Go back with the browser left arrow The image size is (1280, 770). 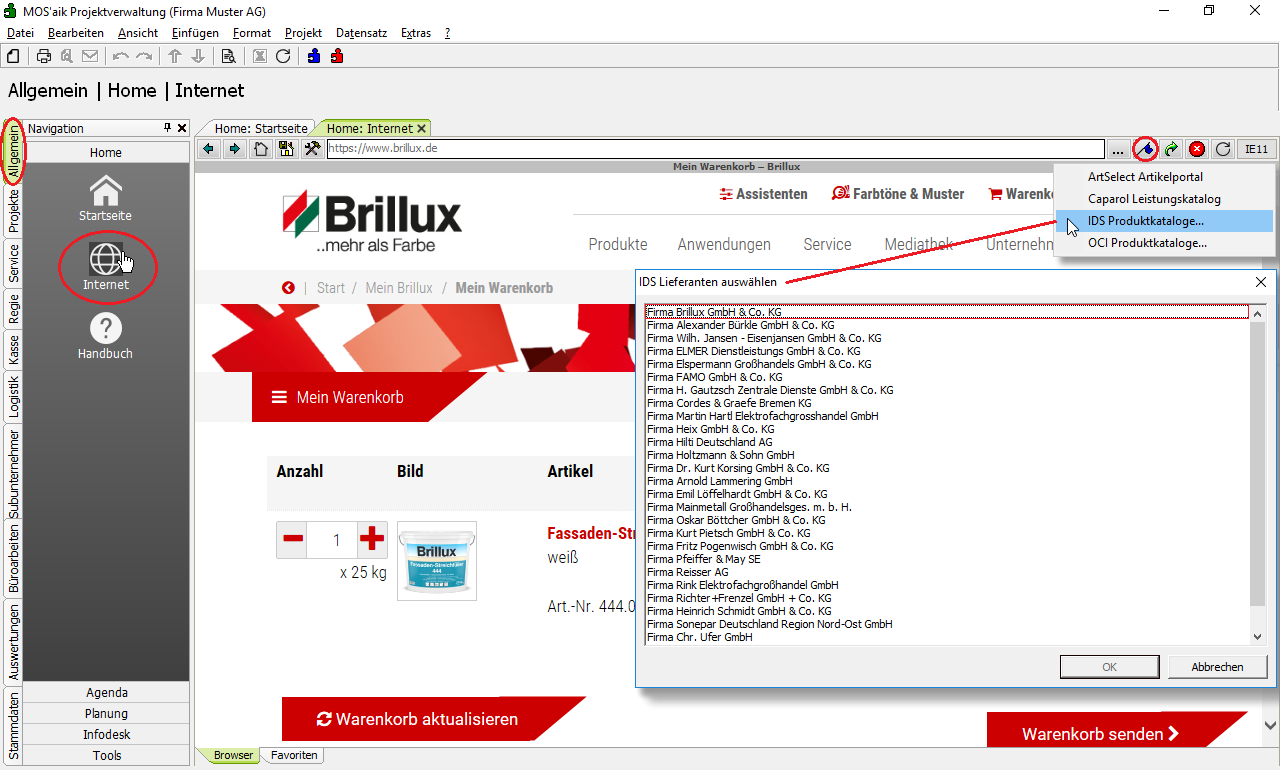click(209, 149)
